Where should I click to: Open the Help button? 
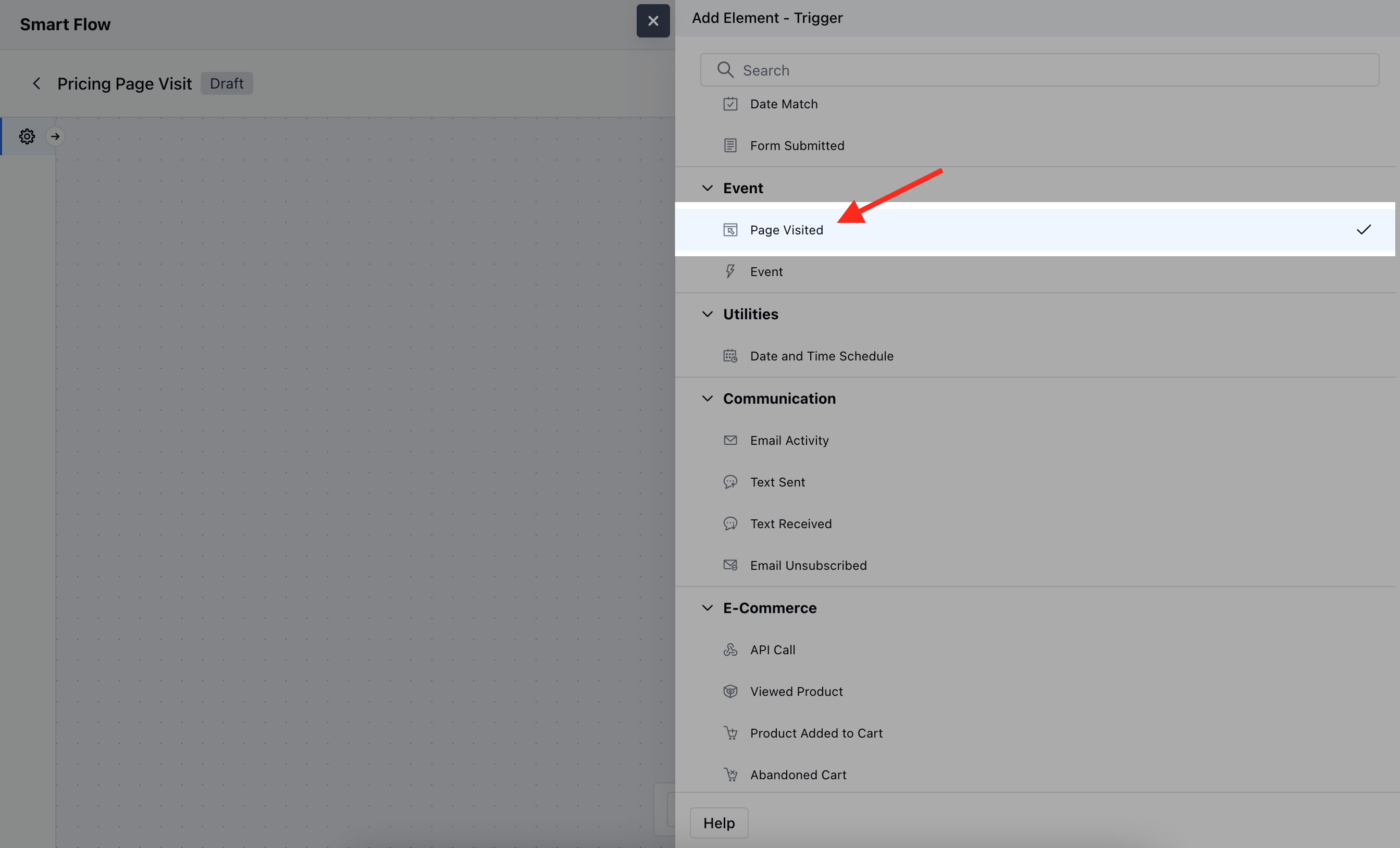tap(718, 823)
